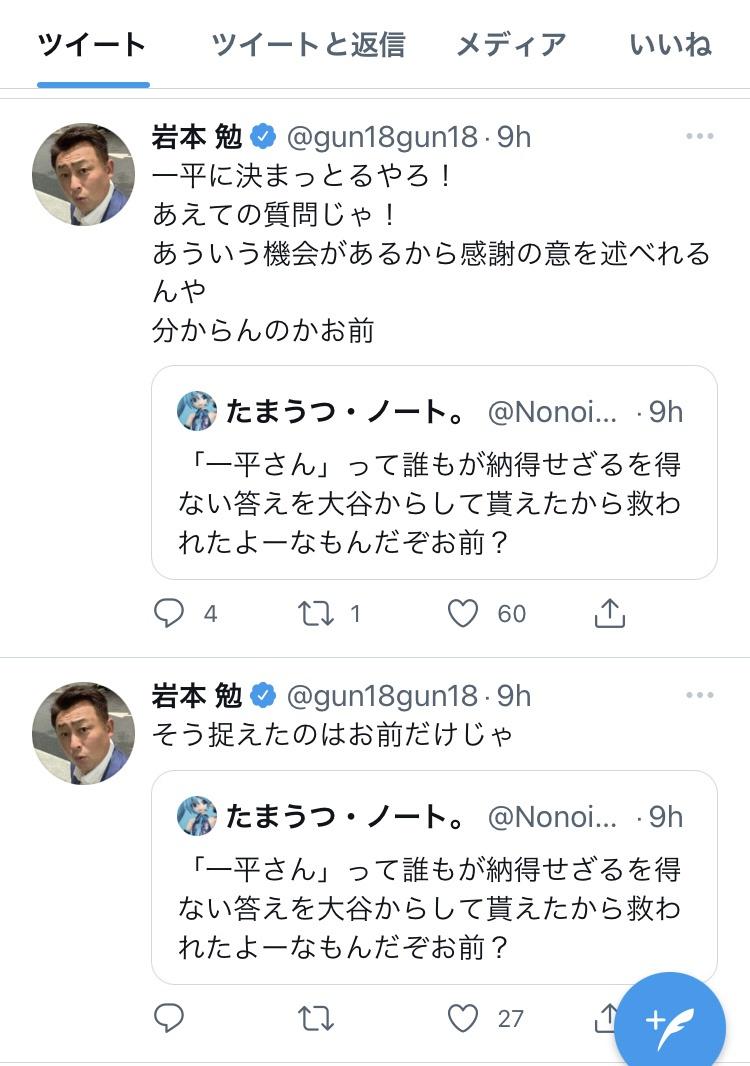
Task: Like the second tweet with 27 likes
Action: [x=462, y=1018]
